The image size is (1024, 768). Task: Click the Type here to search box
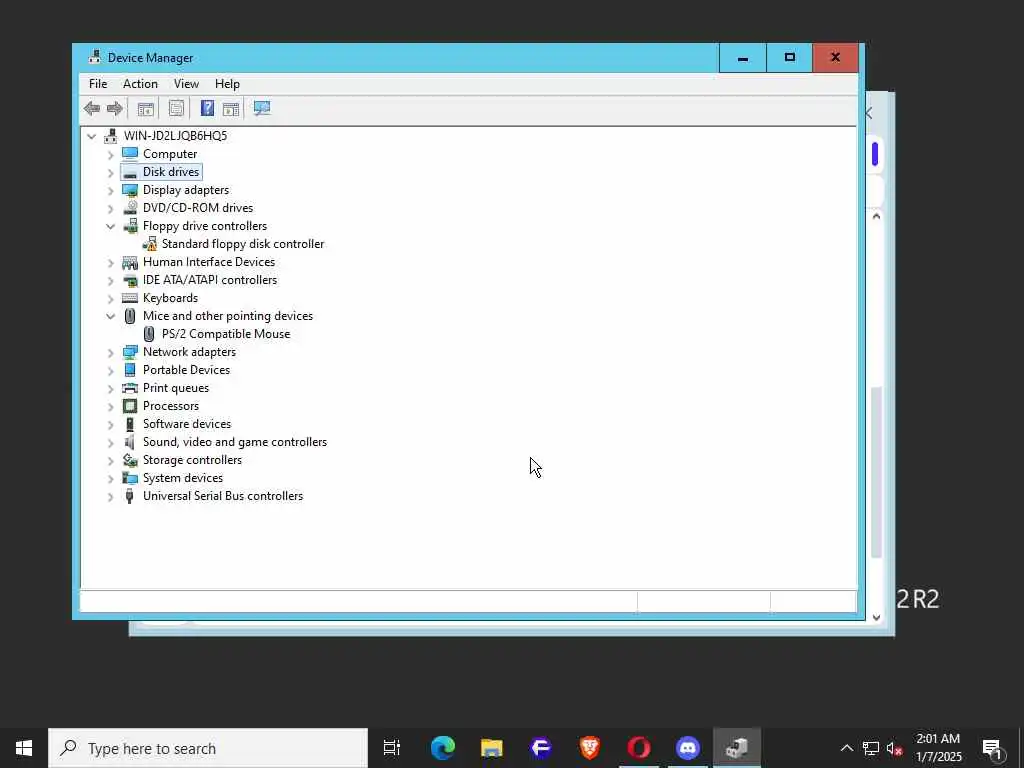[x=208, y=748]
